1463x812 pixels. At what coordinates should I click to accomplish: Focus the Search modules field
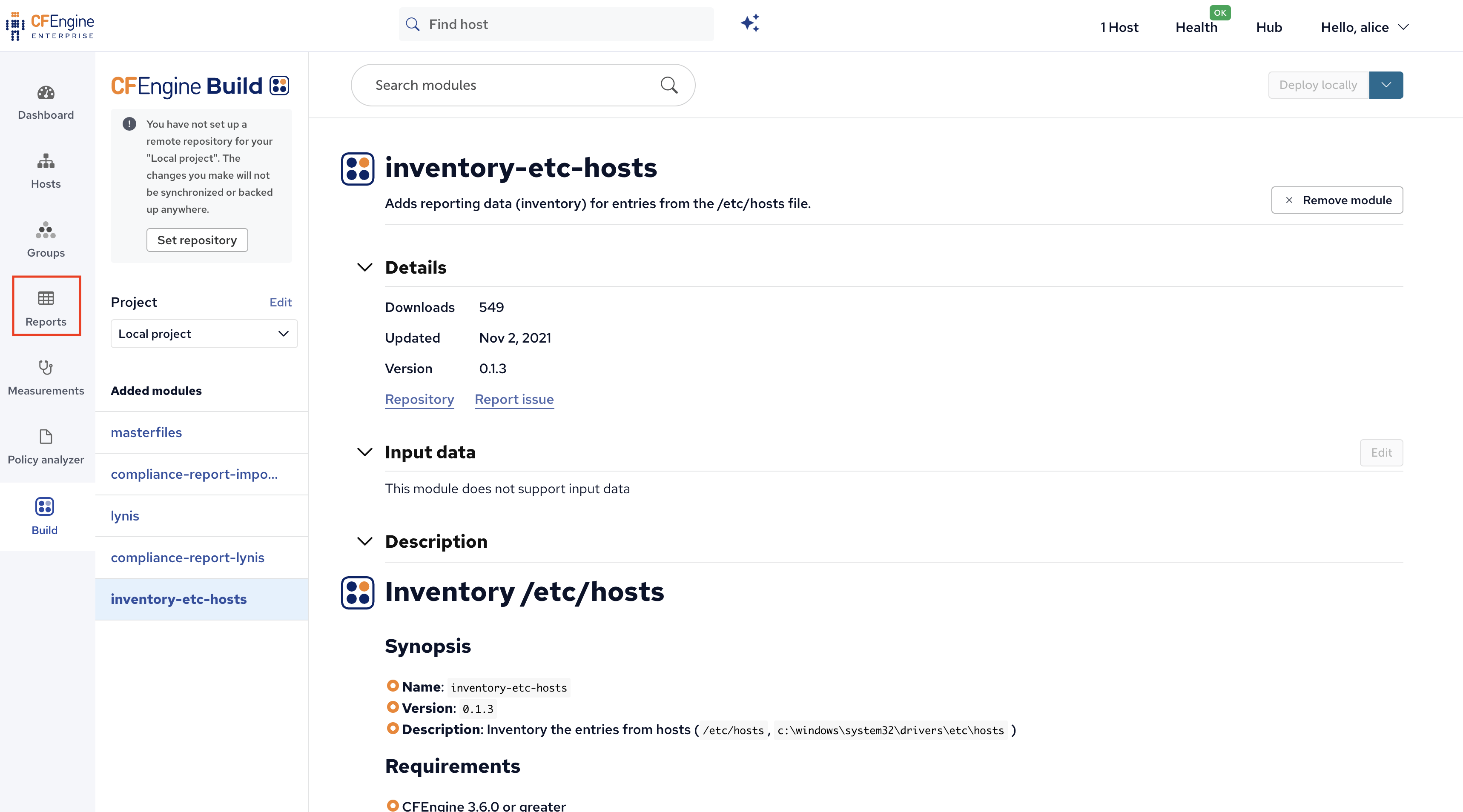click(522, 85)
